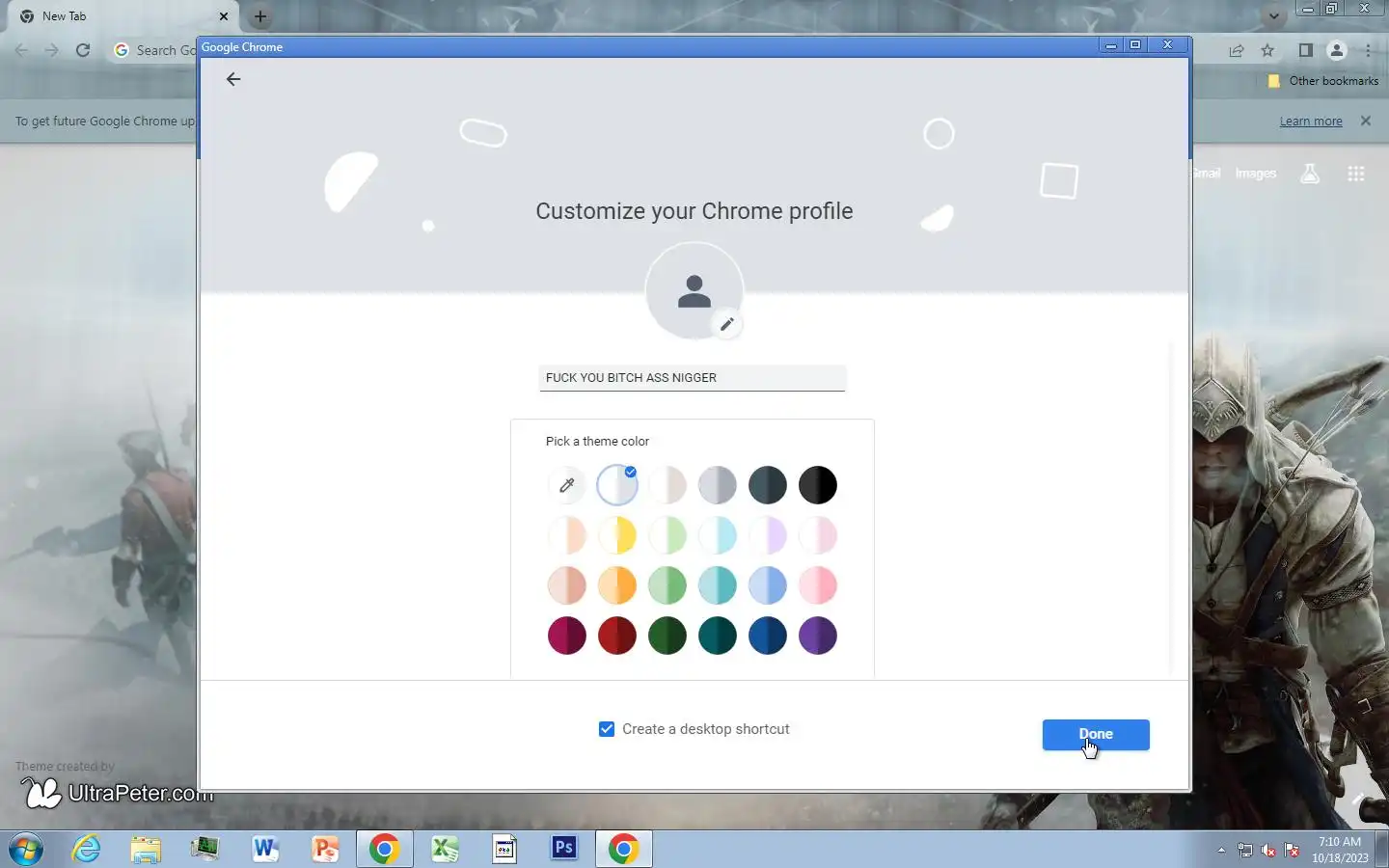The height and width of the screenshot is (868, 1389).
Task: Open Microsoft Word from taskbar
Action: pos(264,850)
